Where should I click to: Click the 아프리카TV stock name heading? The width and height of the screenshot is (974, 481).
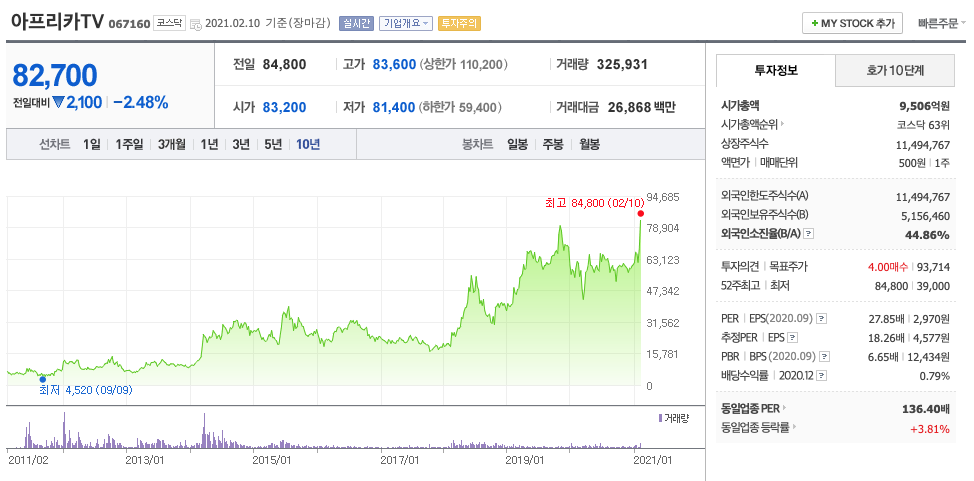coord(58,22)
